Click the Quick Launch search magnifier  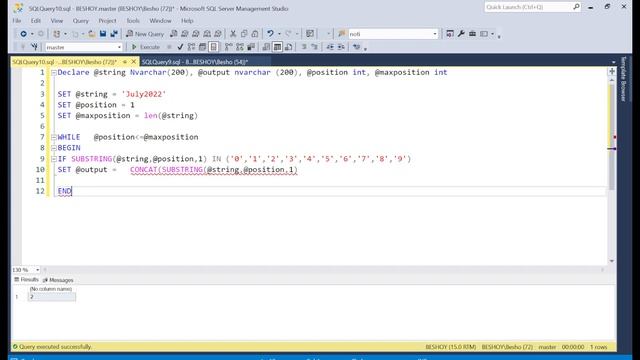coord(576,7)
